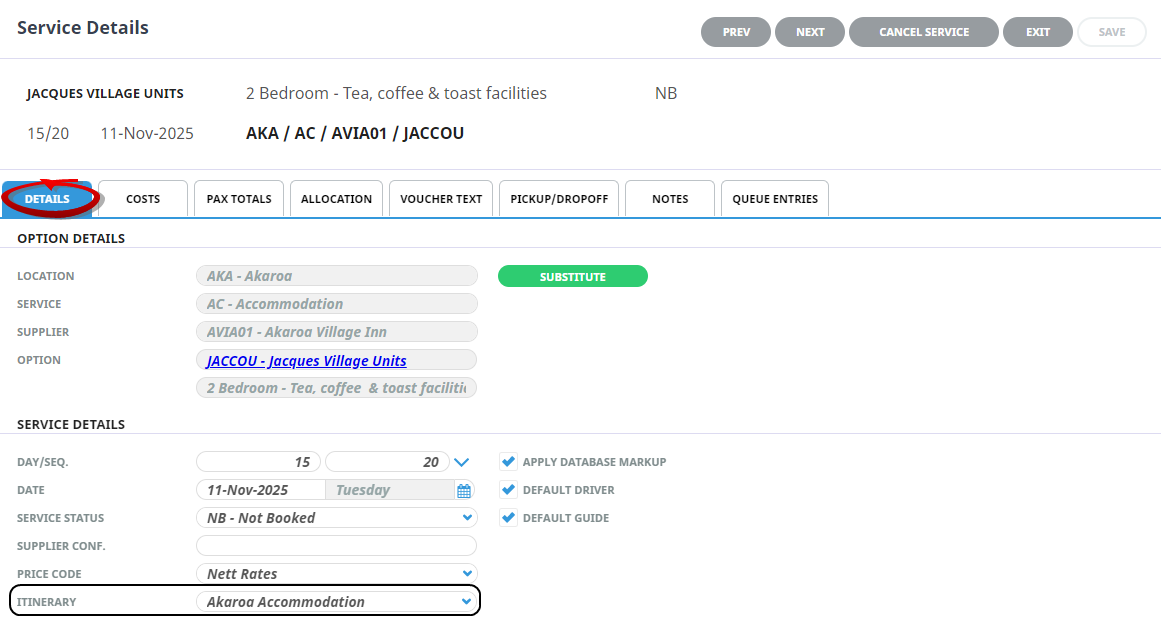Image resolution: width=1161 pixels, height=621 pixels.
Task: Click the header text AKA / AC / AVIA01 / JACCOU
Action: [355, 133]
